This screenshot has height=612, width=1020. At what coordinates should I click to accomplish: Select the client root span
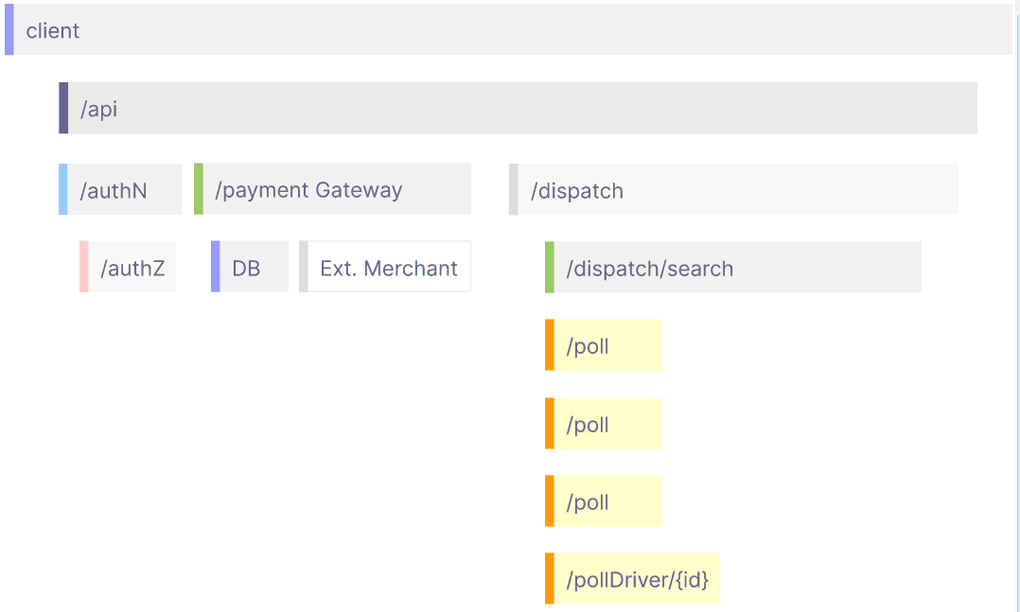(x=510, y=30)
